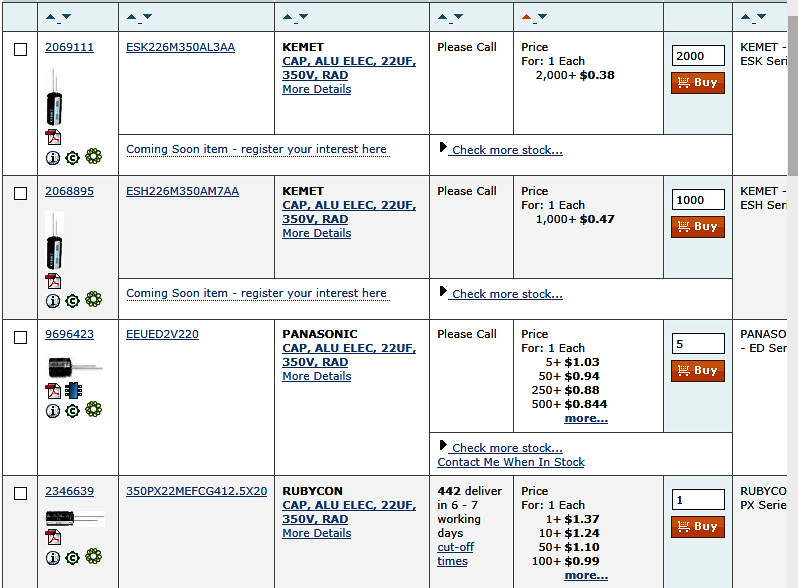Image resolution: width=798 pixels, height=588 pixels.
Task: Click the info icon under item 9696423
Action: coord(53,411)
